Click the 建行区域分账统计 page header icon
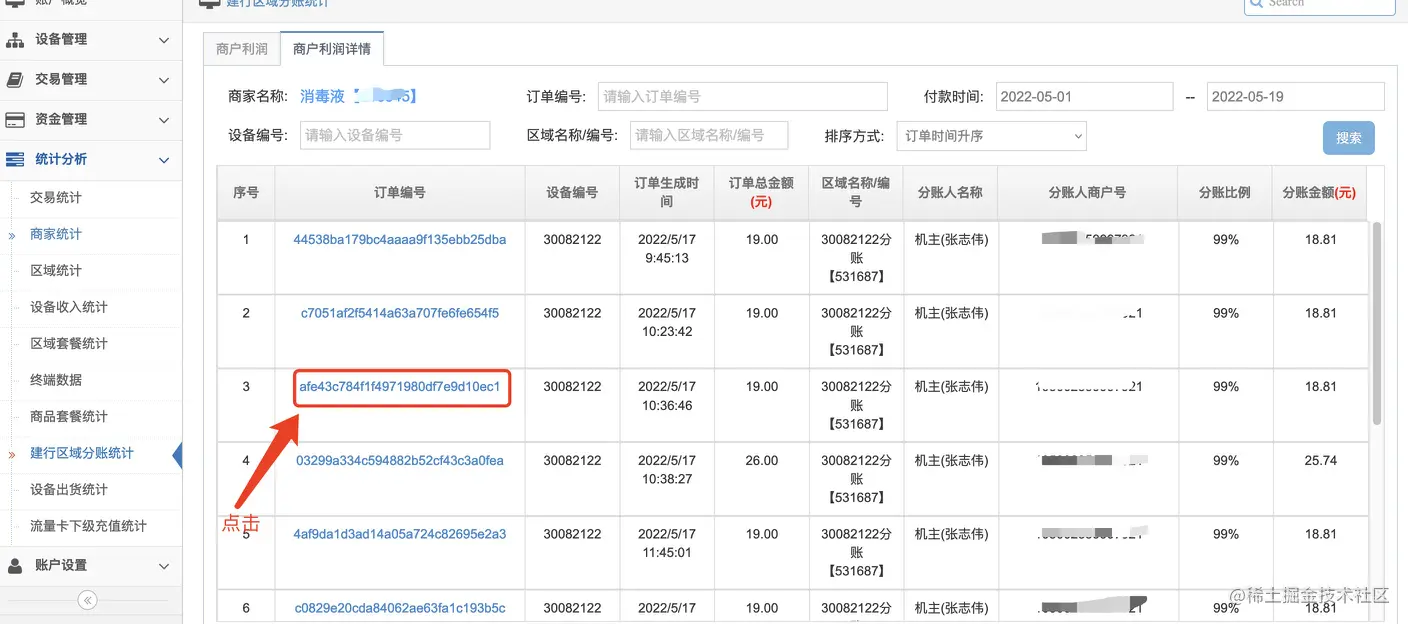 pos(208,3)
